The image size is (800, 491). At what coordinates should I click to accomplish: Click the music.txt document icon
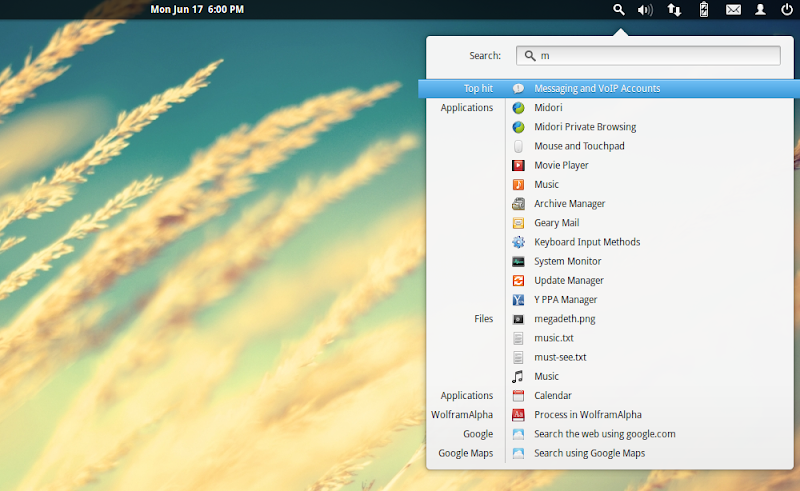point(518,338)
